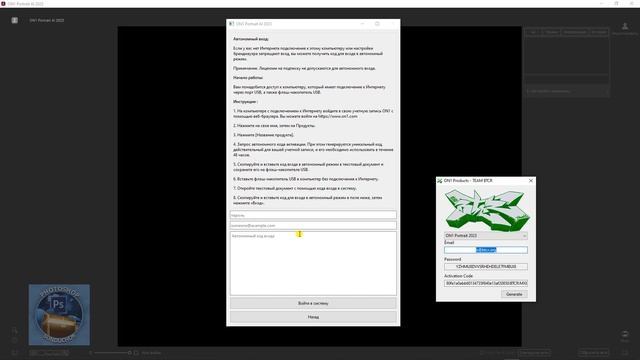Close the ON1 Products window
This screenshot has height=360, width=640.
click(531, 180)
